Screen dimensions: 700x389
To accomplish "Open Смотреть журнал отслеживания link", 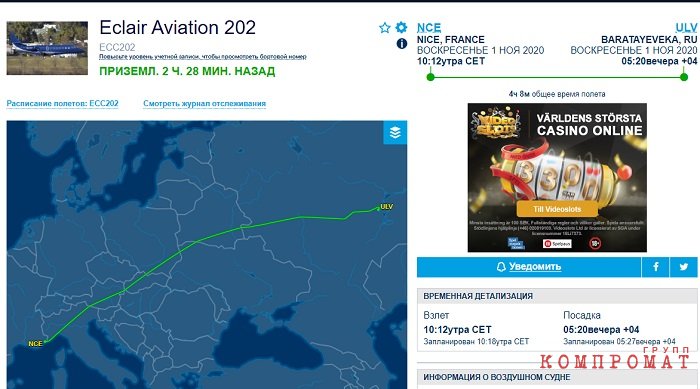I will click(204, 104).
